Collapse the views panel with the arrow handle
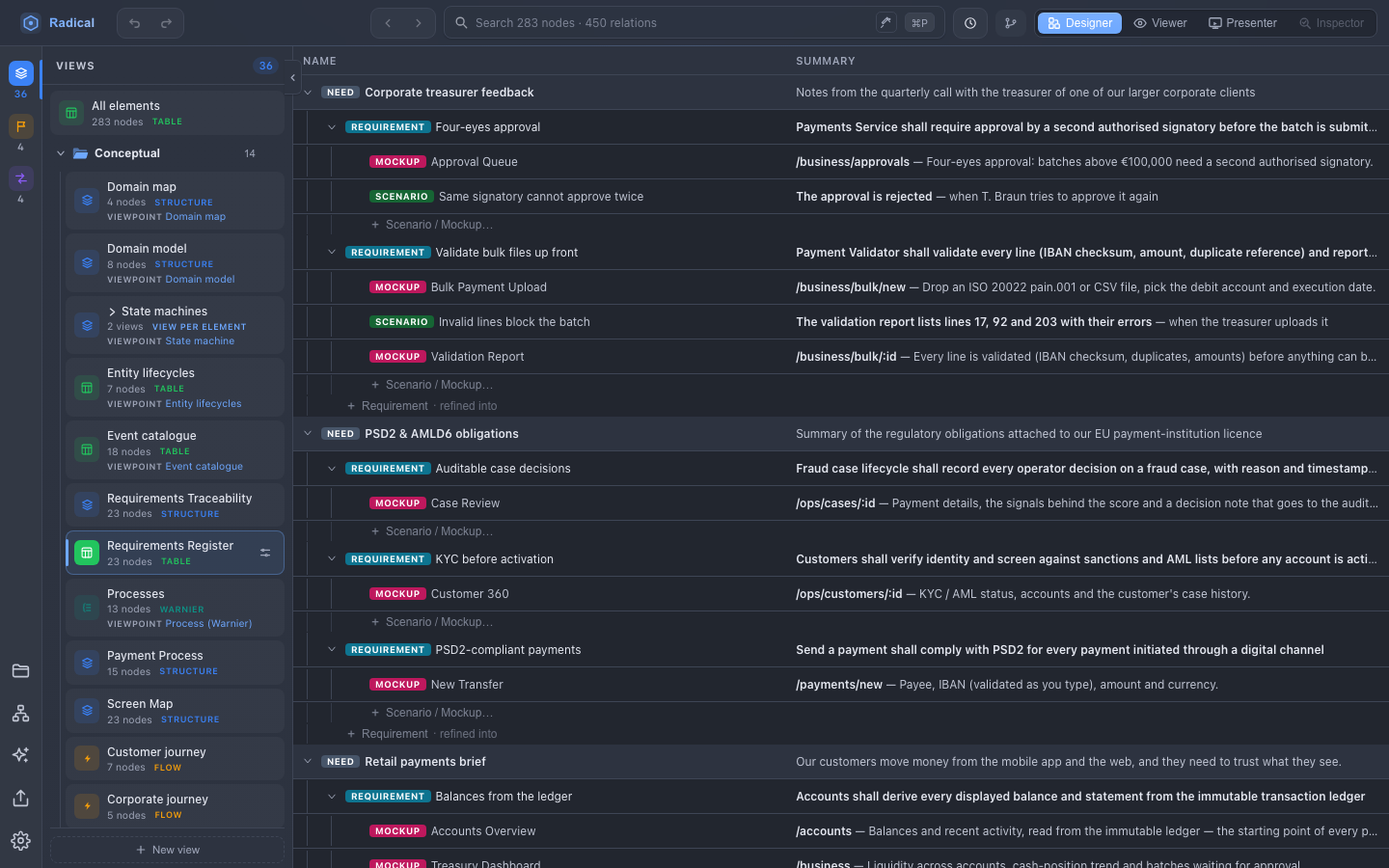Viewport: 1389px width, 868px height. 292,77
